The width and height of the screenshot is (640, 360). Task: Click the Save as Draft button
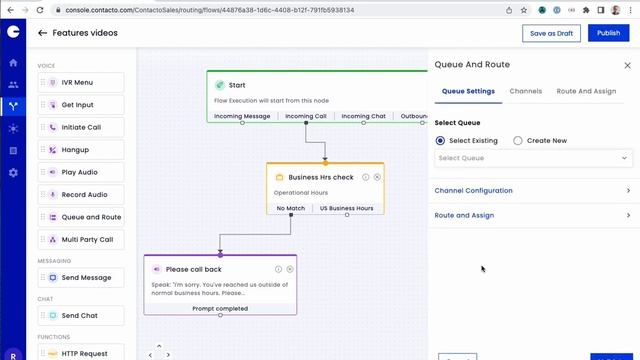(551, 33)
